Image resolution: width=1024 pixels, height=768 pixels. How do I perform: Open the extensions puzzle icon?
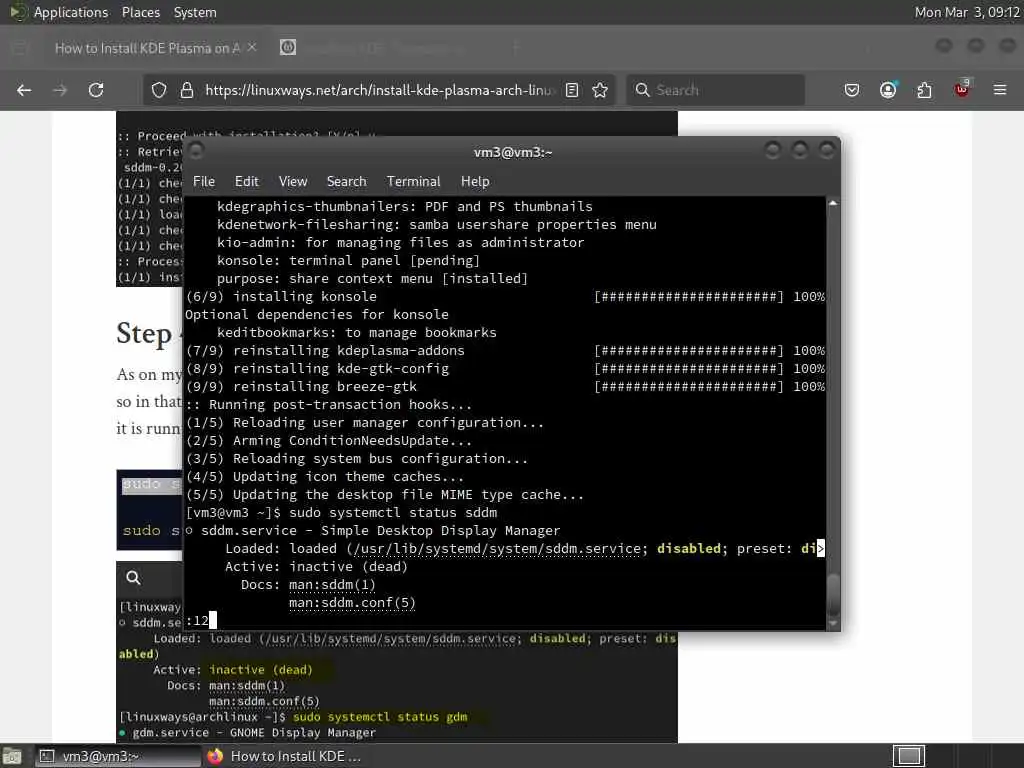[x=925, y=90]
